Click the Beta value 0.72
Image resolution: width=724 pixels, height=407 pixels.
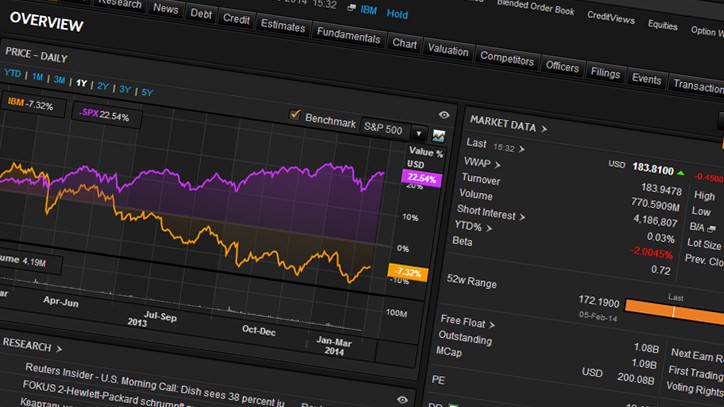pos(661,270)
